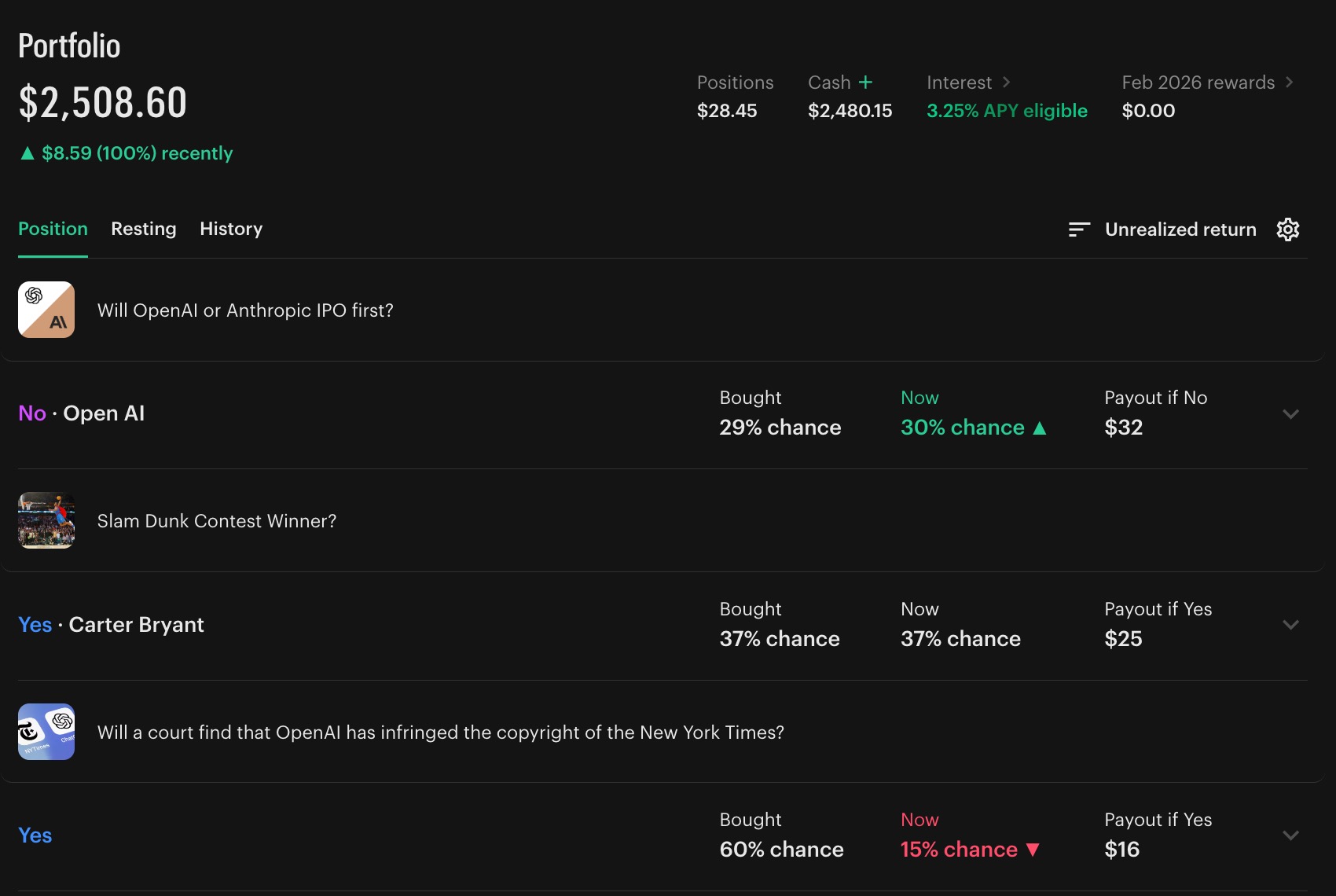The image size is (1336, 896).
Task: Click the '29% chance' bought value
Action: point(780,428)
